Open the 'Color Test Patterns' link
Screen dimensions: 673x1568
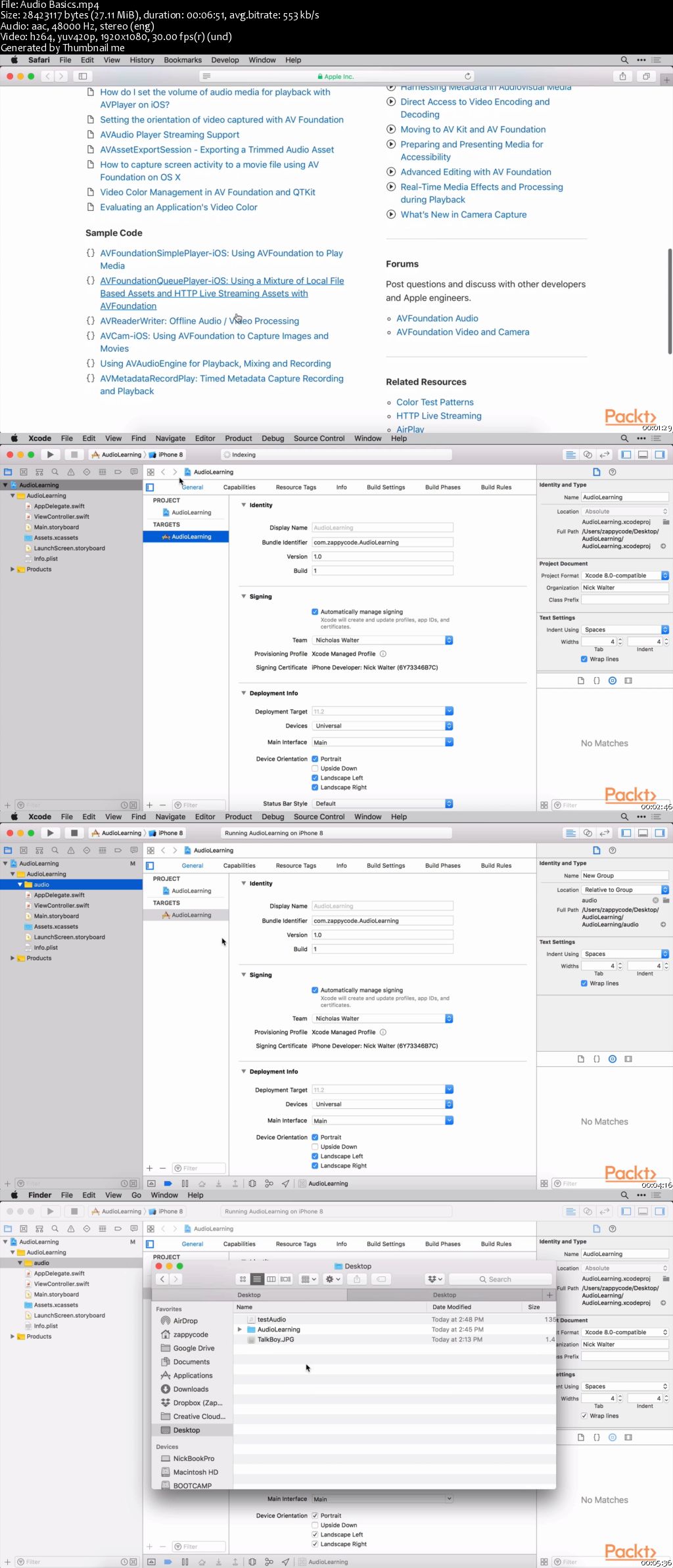click(x=435, y=402)
